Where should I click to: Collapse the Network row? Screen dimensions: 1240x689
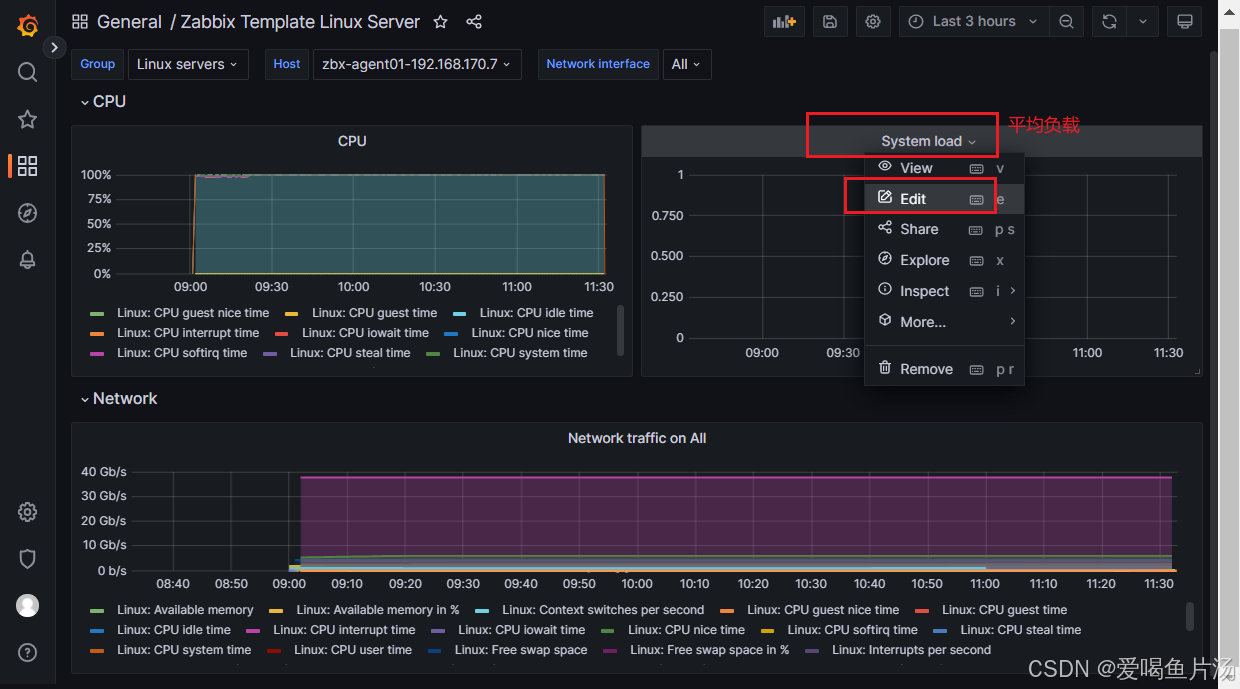119,398
